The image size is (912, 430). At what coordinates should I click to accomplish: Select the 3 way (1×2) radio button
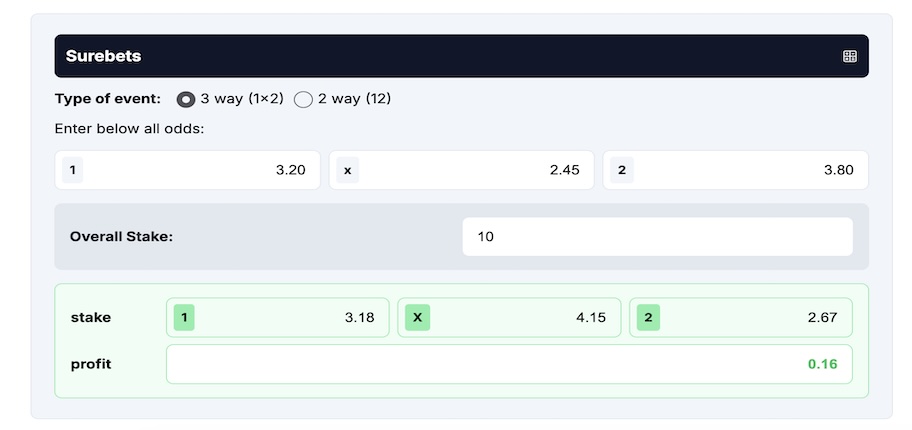(186, 99)
